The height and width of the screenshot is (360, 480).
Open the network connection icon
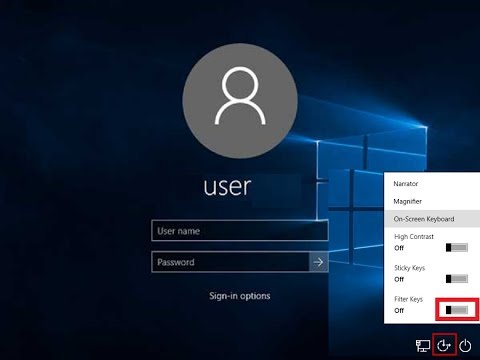[x=423, y=346]
